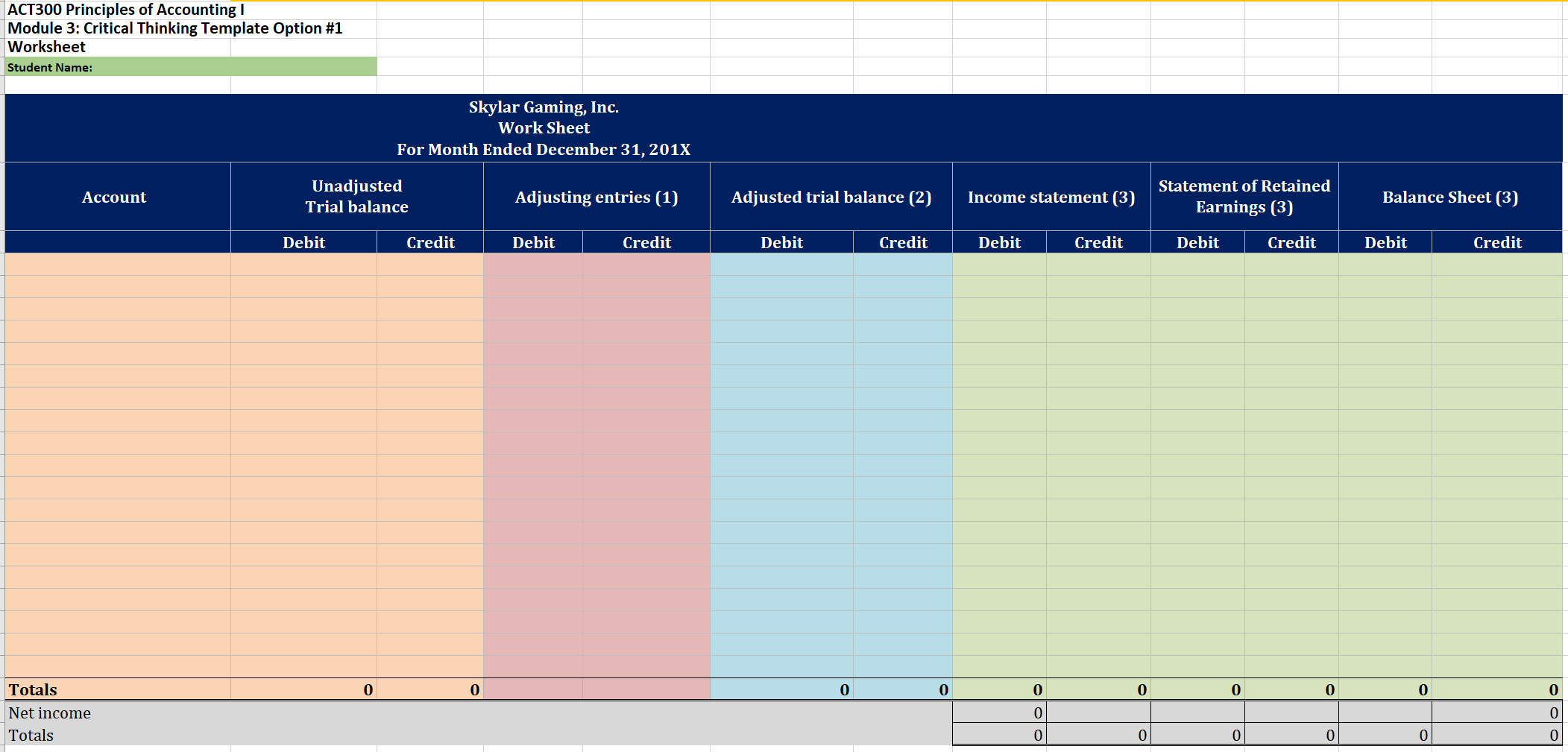Click 'For Month Ended December 31, 201X' heading
Screen dimensions: 1568x752
pos(544,149)
